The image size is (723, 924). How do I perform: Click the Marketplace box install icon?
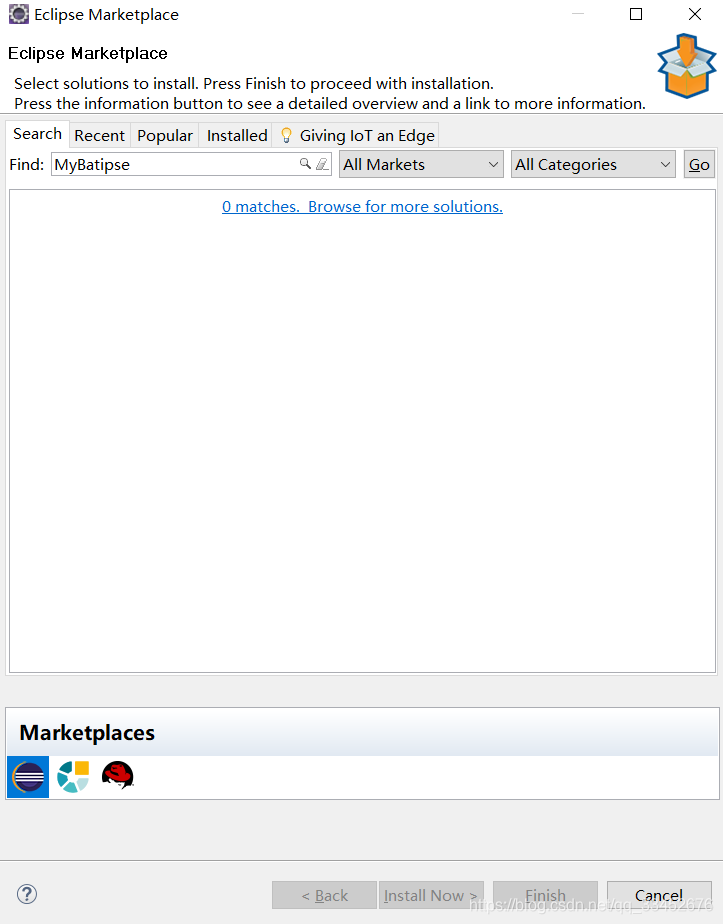point(687,66)
